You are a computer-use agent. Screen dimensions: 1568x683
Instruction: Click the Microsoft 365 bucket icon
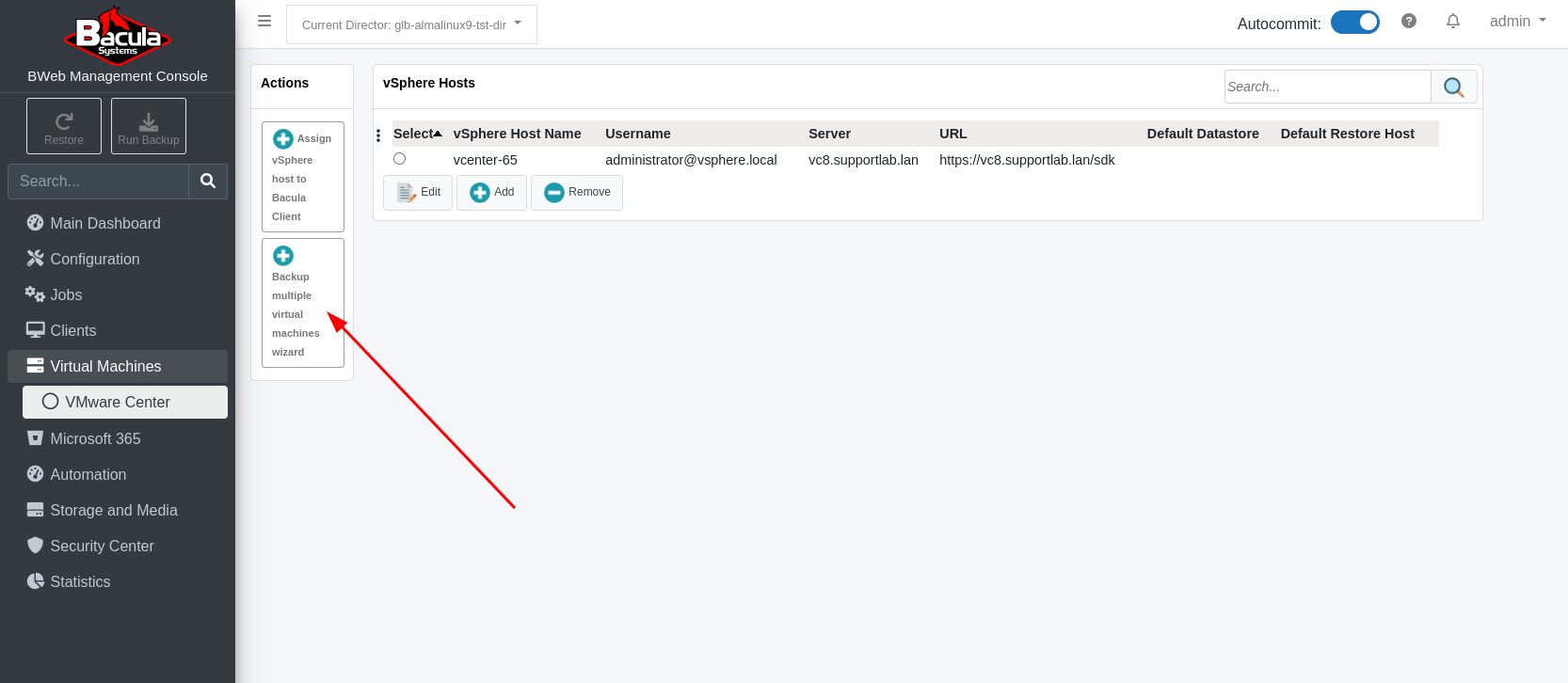pyautogui.click(x=35, y=437)
